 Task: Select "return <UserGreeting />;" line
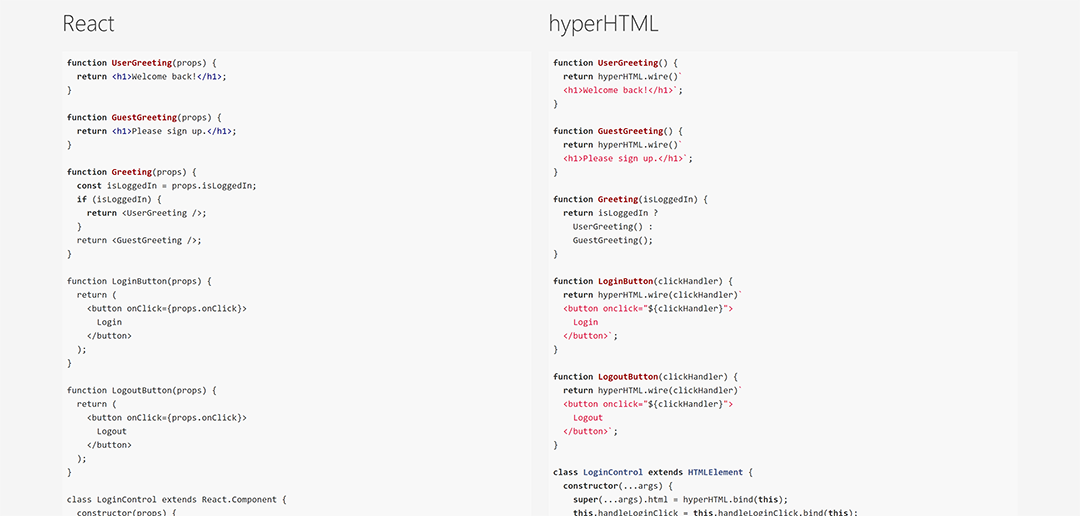coord(147,213)
